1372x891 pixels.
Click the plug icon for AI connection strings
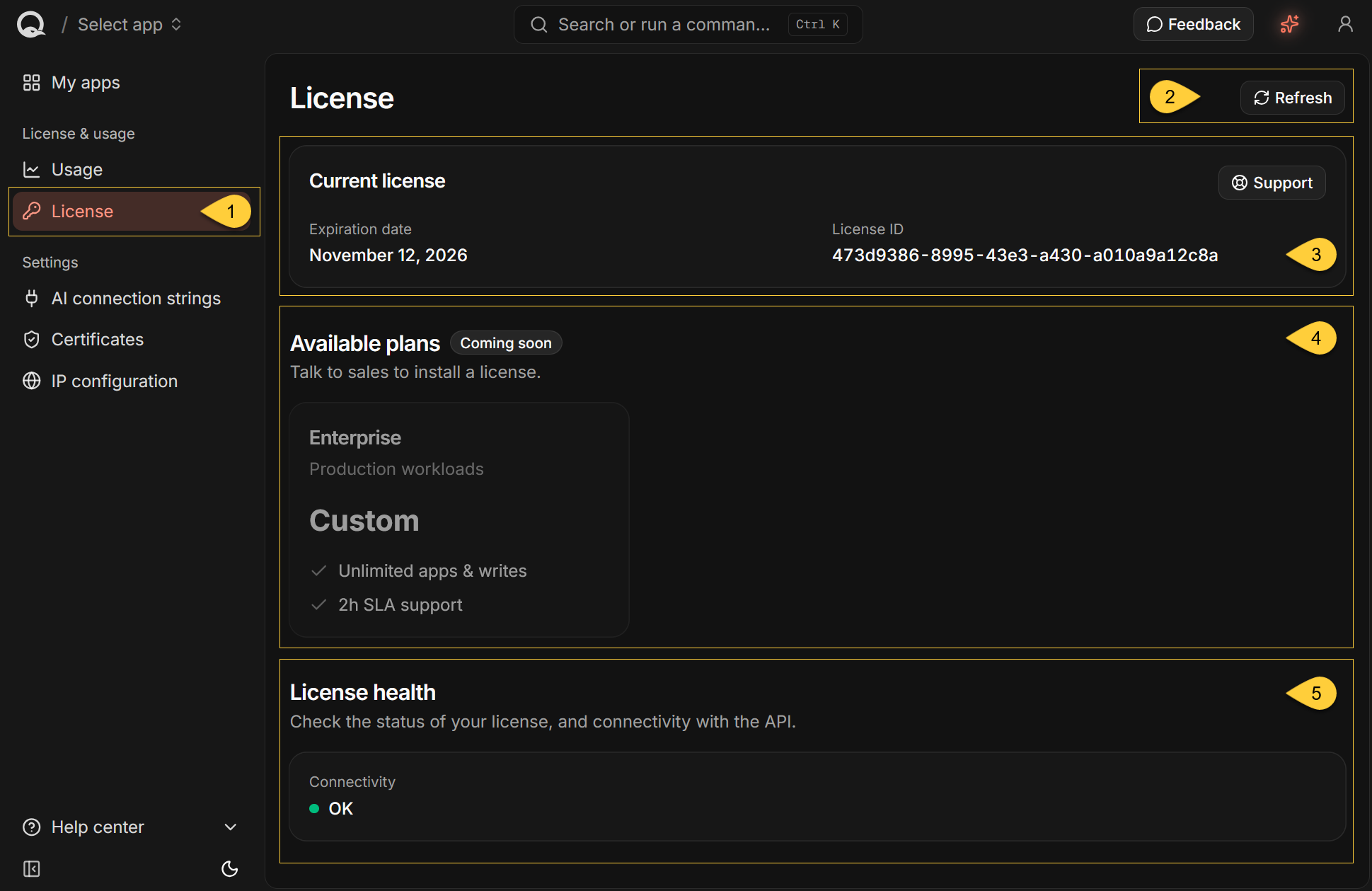tap(31, 299)
